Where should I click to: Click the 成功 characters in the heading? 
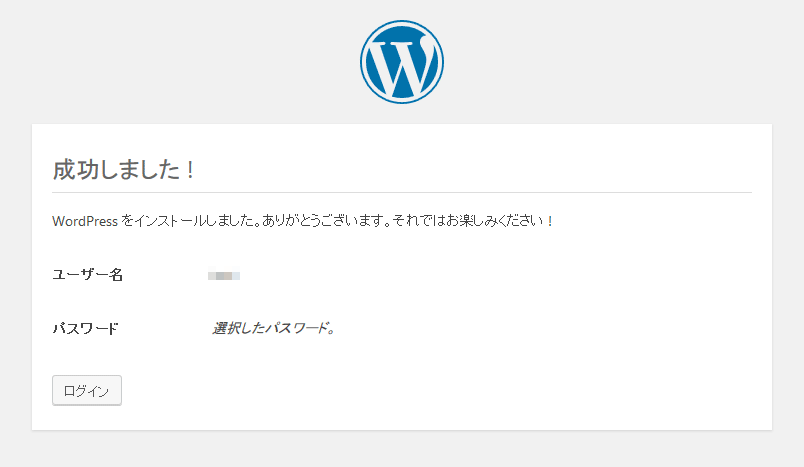point(75,169)
